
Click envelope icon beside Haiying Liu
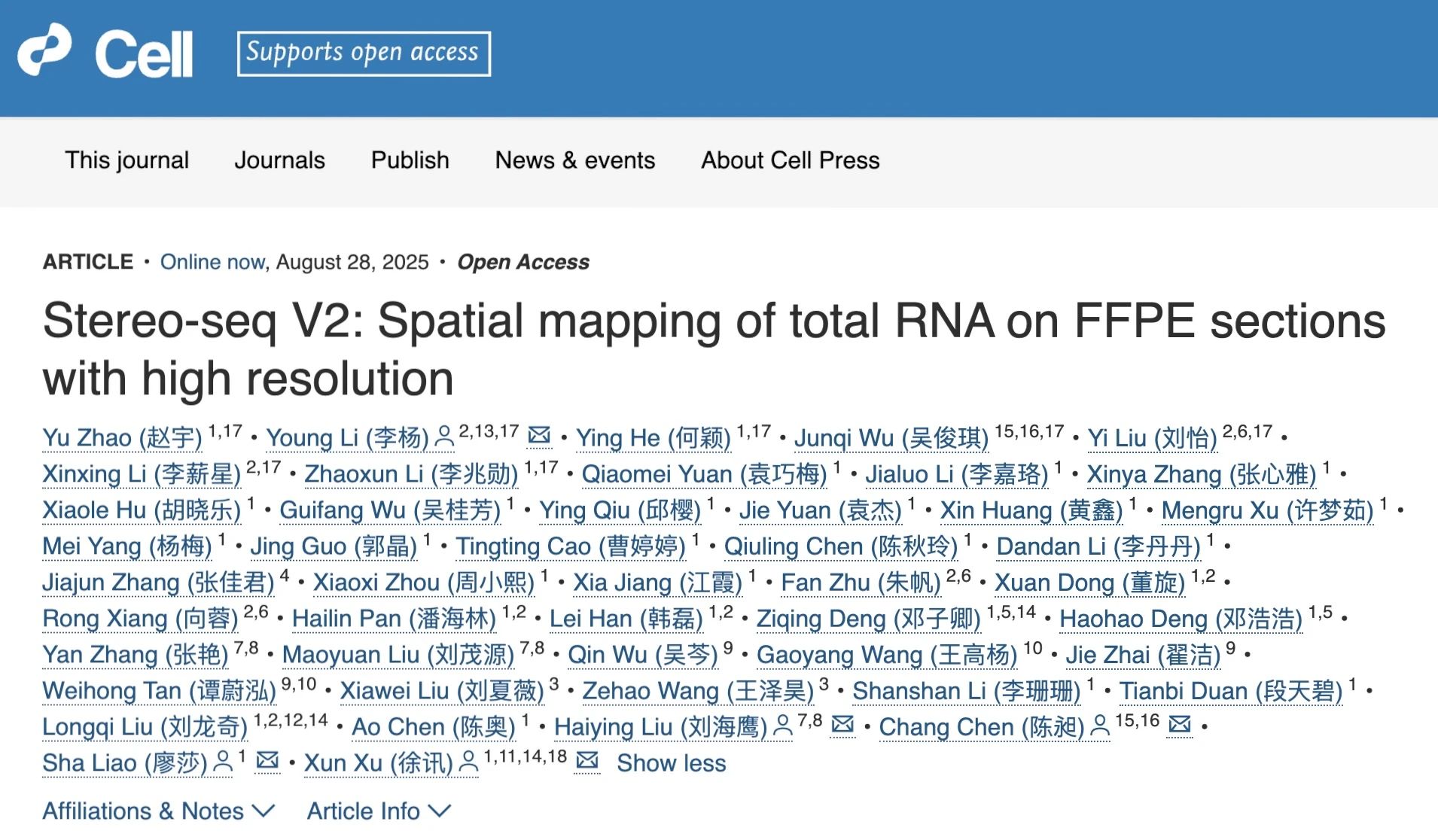point(842,724)
